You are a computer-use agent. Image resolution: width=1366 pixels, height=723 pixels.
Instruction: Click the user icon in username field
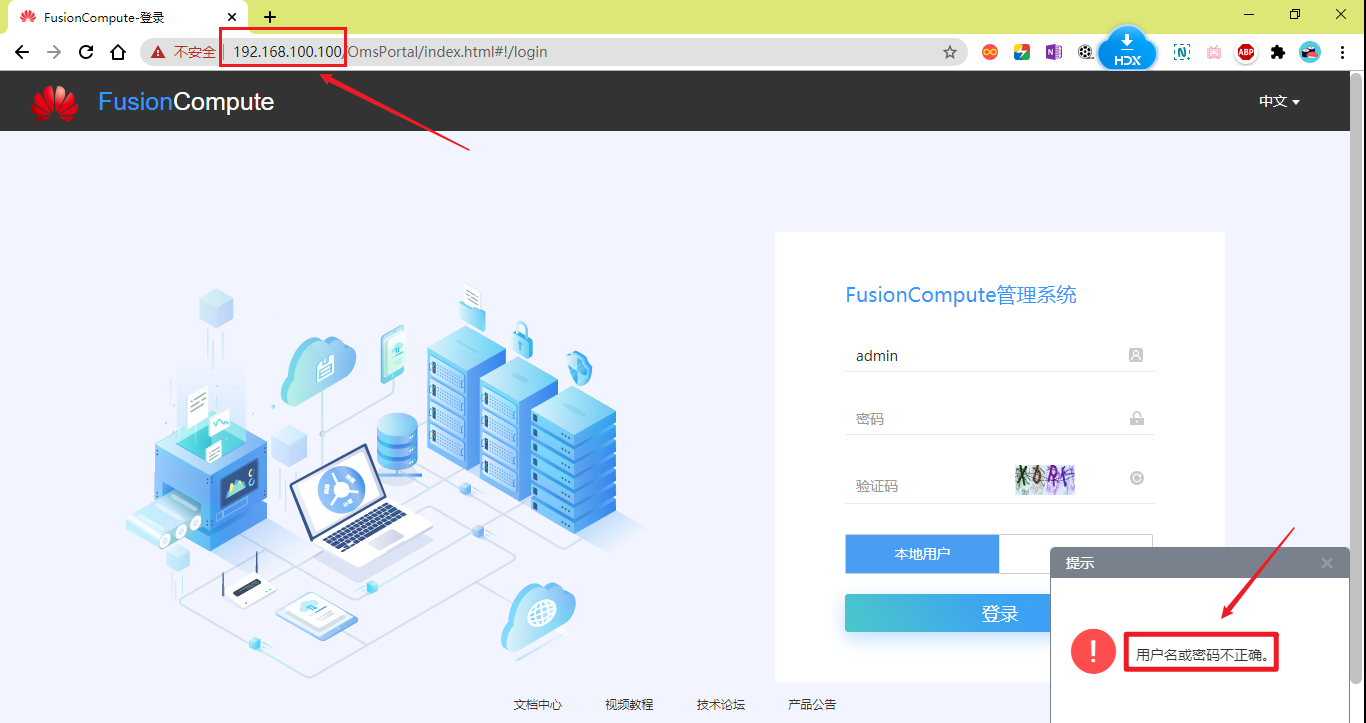click(x=1136, y=355)
